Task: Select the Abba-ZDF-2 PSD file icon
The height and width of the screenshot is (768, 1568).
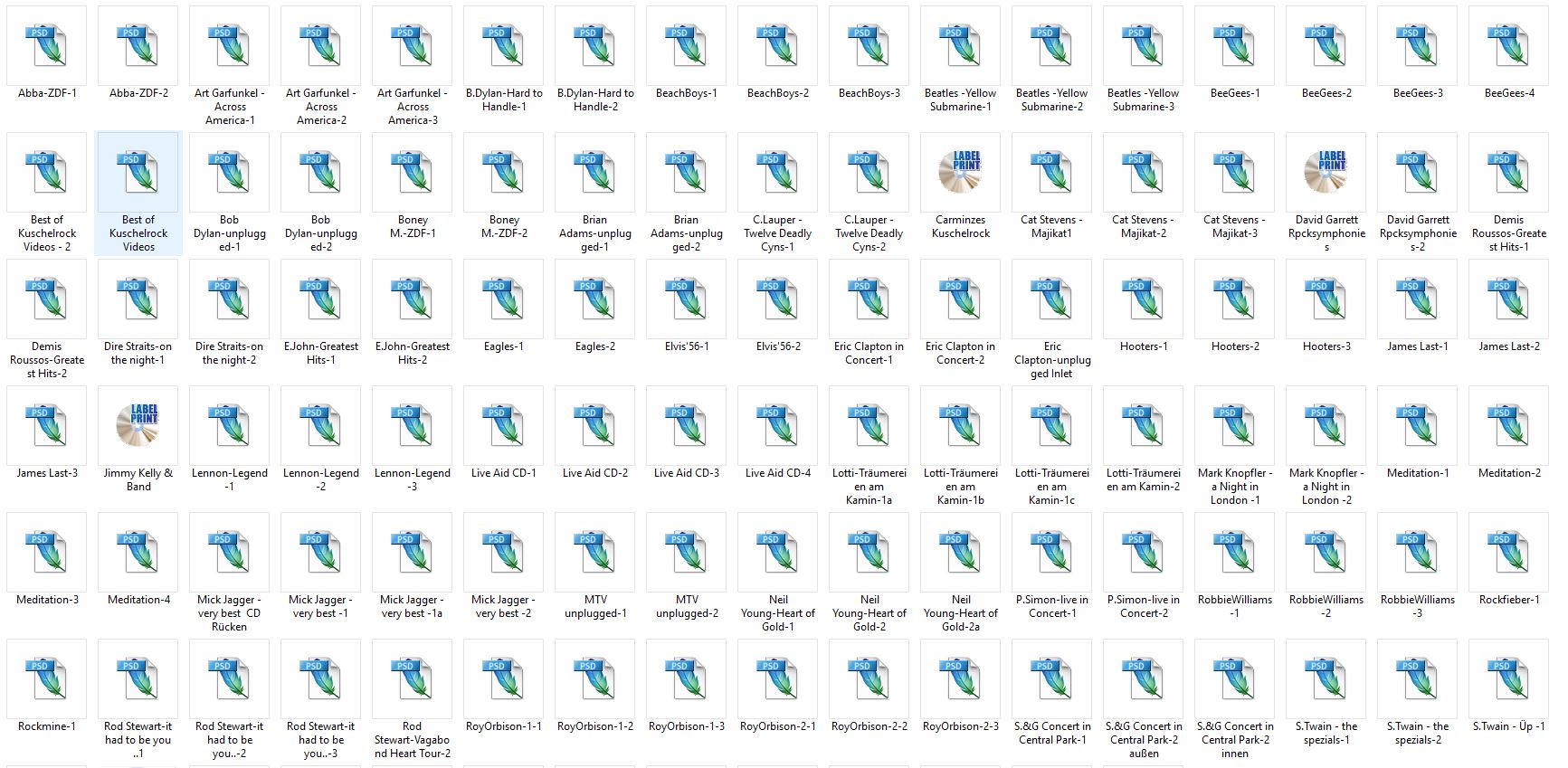Action: click(138, 45)
